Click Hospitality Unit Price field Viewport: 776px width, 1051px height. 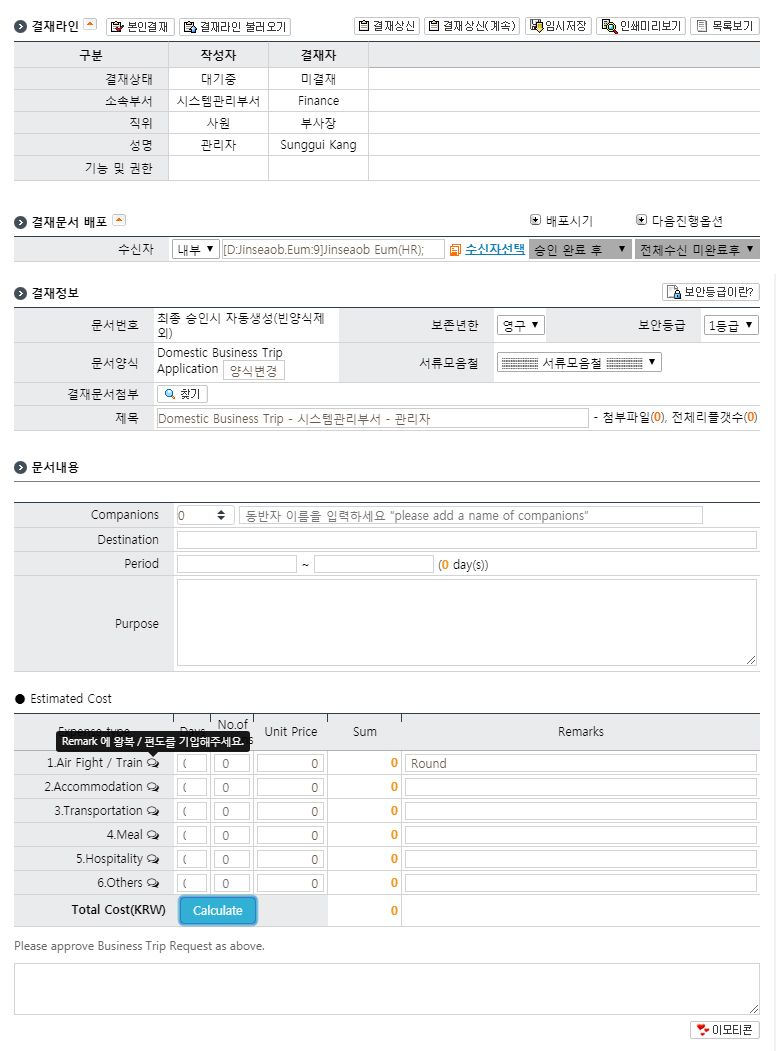click(x=290, y=860)
